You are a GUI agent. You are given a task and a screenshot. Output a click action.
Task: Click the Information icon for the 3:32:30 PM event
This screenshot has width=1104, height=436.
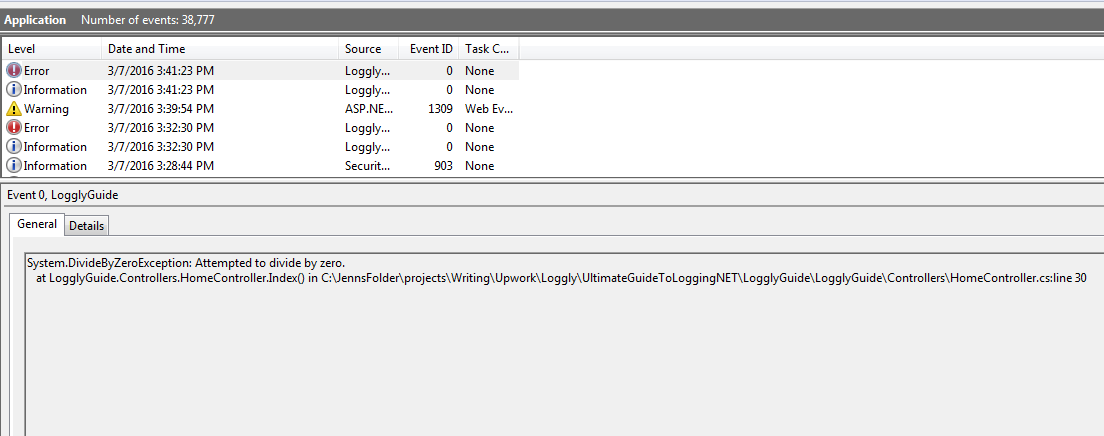[14, 147]
